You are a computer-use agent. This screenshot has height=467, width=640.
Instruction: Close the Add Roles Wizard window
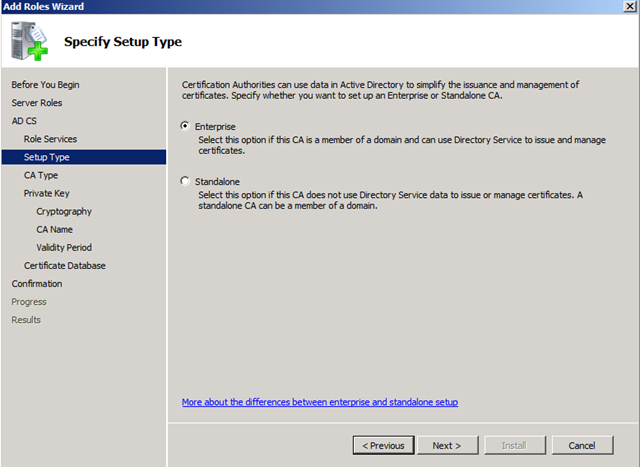[630, 6]
